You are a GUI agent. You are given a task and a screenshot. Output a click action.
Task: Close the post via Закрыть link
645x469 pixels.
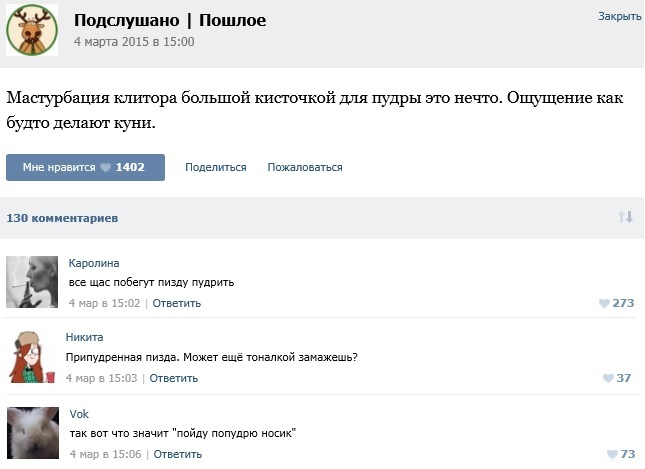point(619,16)
